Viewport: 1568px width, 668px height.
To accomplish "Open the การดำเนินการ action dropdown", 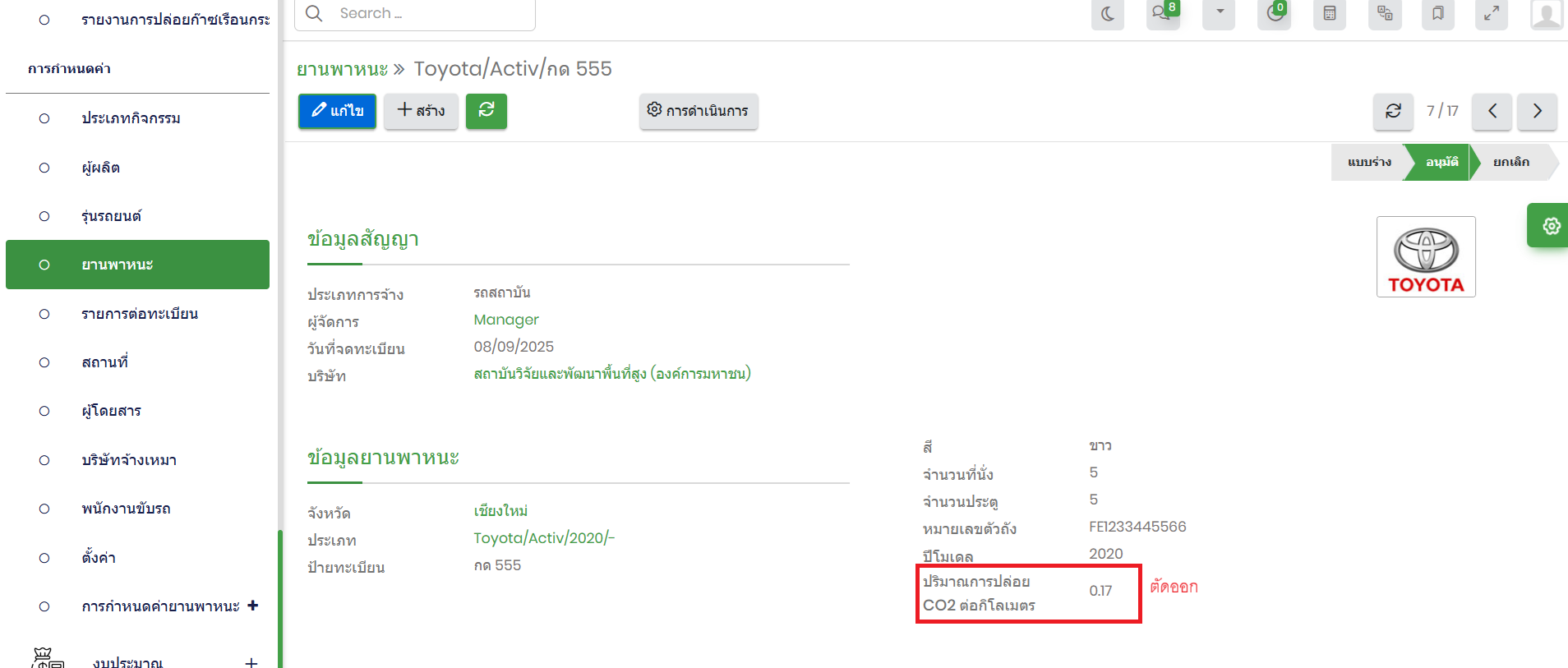I will point(699,111).
